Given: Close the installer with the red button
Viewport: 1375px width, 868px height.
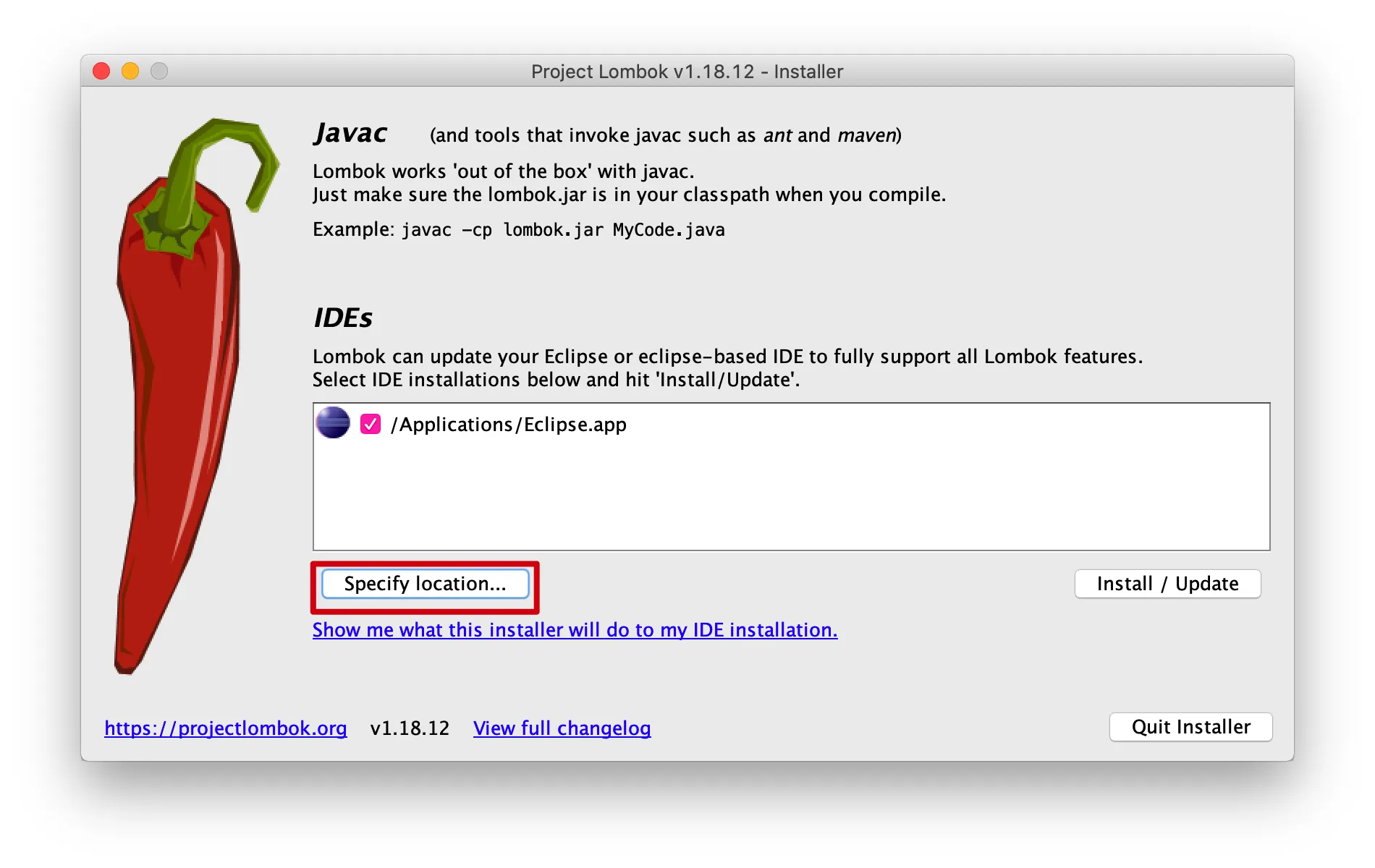Looking at the screenshot, I should (101, 71).
